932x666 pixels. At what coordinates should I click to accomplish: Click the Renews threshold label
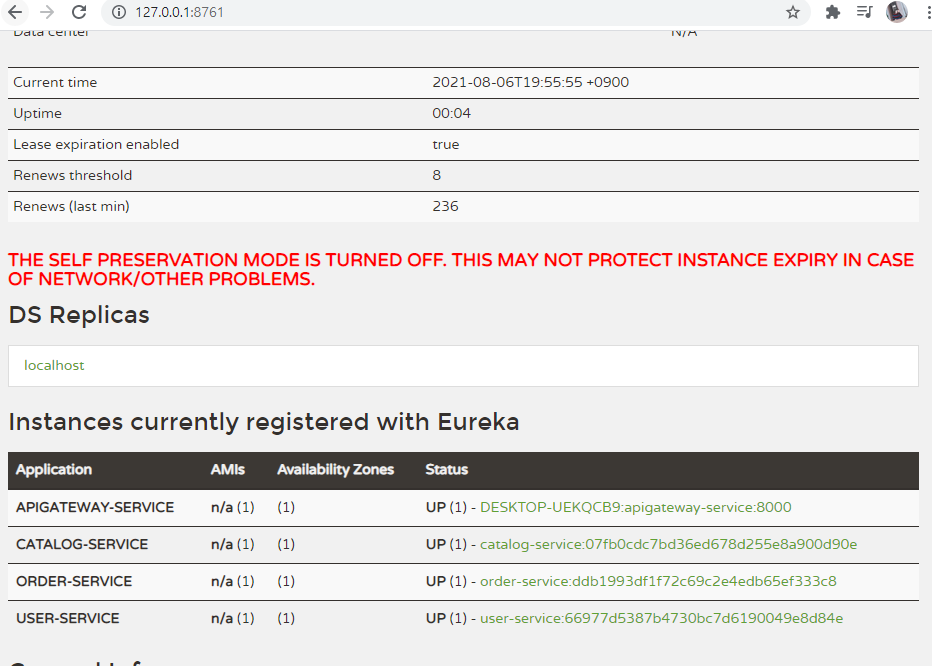(x=73, y=175)
